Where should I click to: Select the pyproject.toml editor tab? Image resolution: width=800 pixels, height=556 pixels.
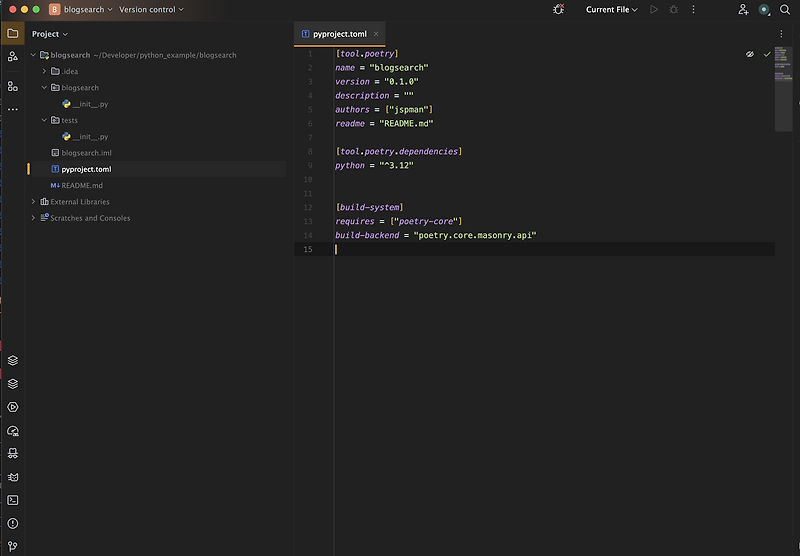tap(339, 34)
